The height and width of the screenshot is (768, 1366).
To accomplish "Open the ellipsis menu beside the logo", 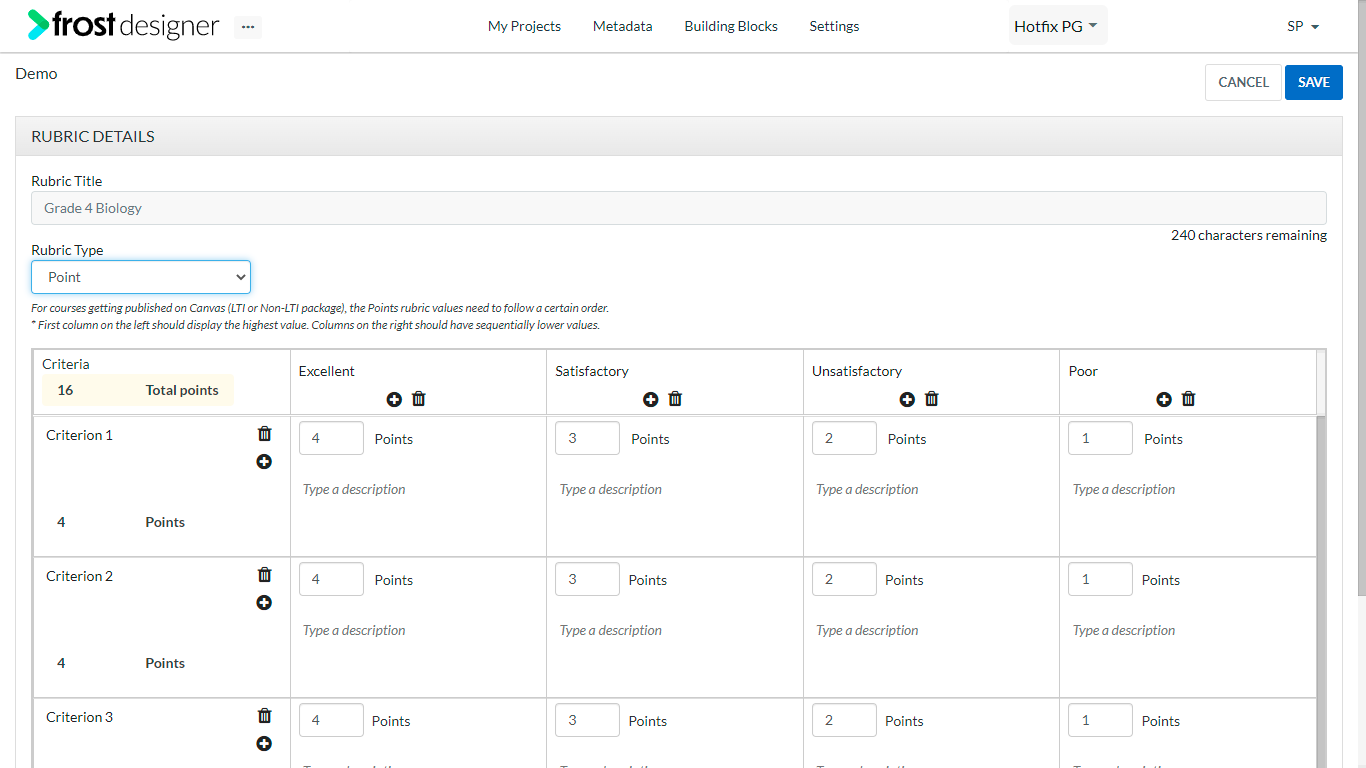I will pyautogui.click(x=248, y=27).
